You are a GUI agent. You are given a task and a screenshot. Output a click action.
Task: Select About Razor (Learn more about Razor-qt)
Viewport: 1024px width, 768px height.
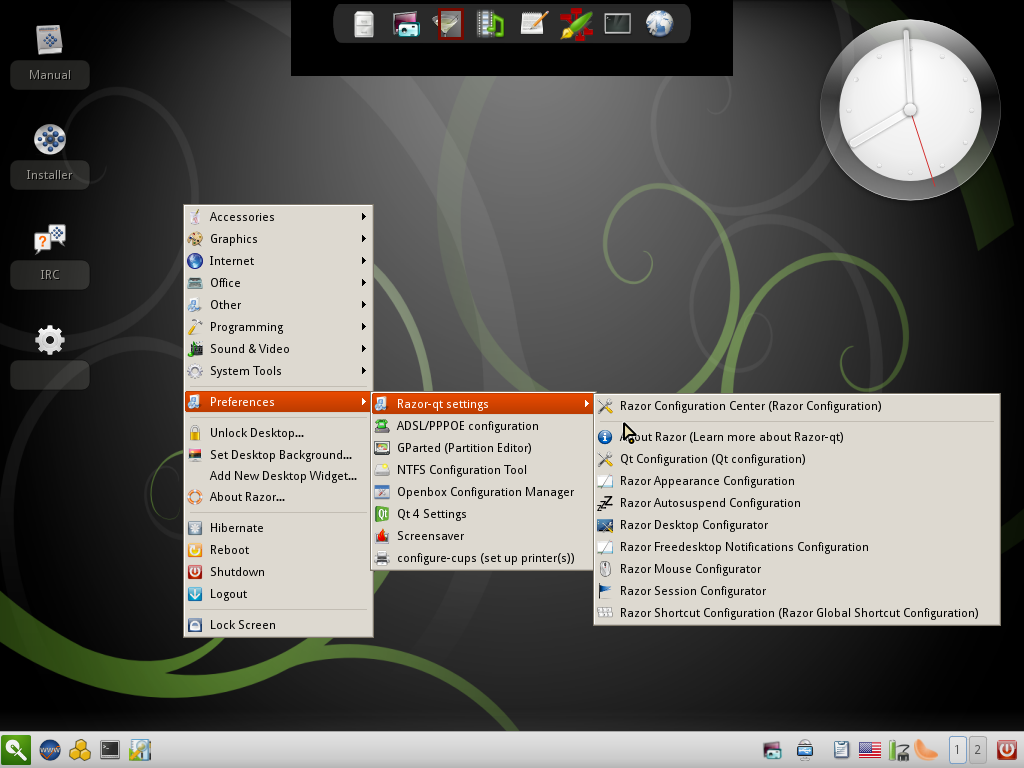[797, 437]
